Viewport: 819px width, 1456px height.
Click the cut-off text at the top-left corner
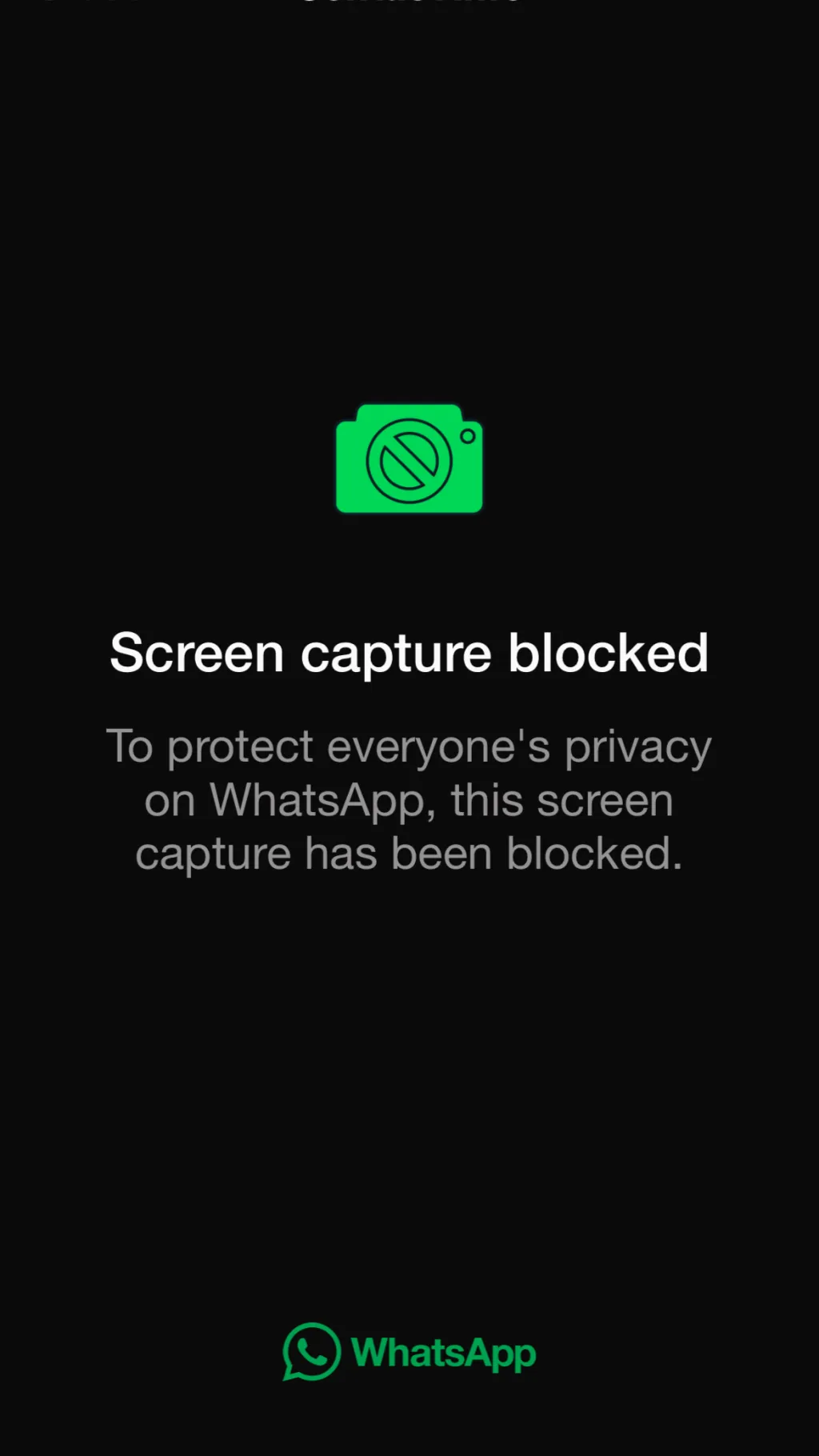pos(92,2)
